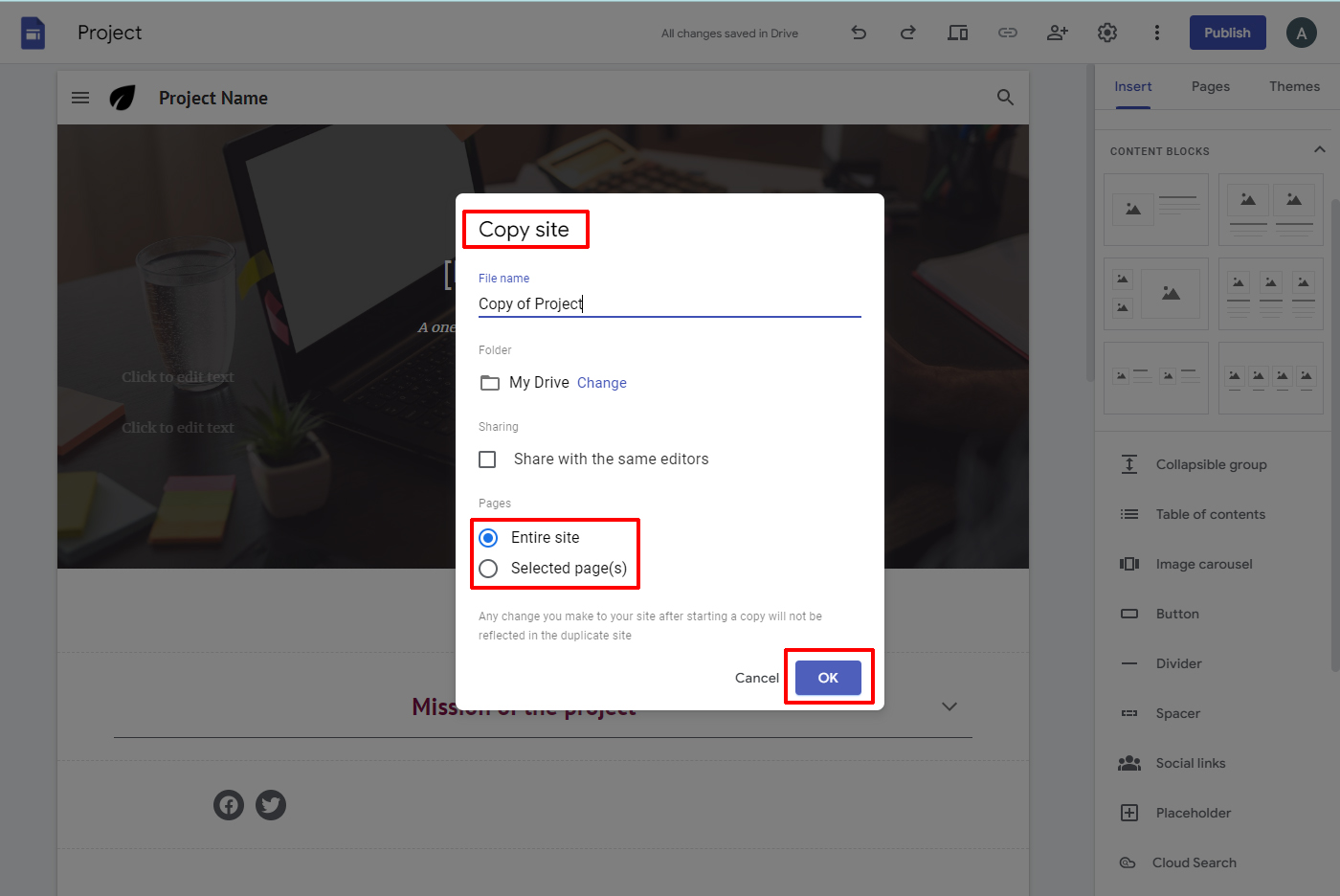The width and height of the screenshot is (1340, 896).
Task: Collapse the Content Blocks section
Action: point(1321,149)
